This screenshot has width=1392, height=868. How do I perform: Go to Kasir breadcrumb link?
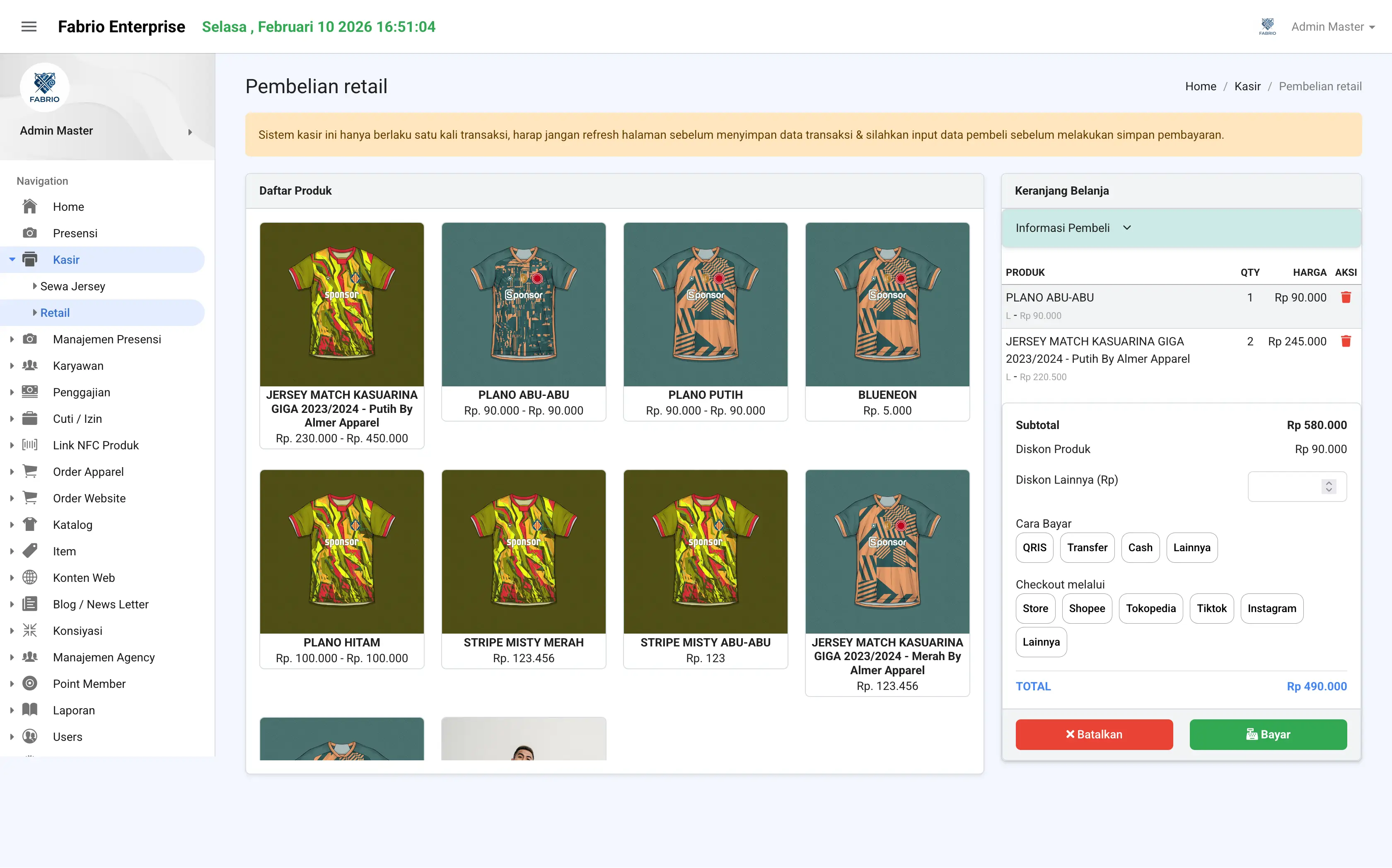coord(1247,86)
